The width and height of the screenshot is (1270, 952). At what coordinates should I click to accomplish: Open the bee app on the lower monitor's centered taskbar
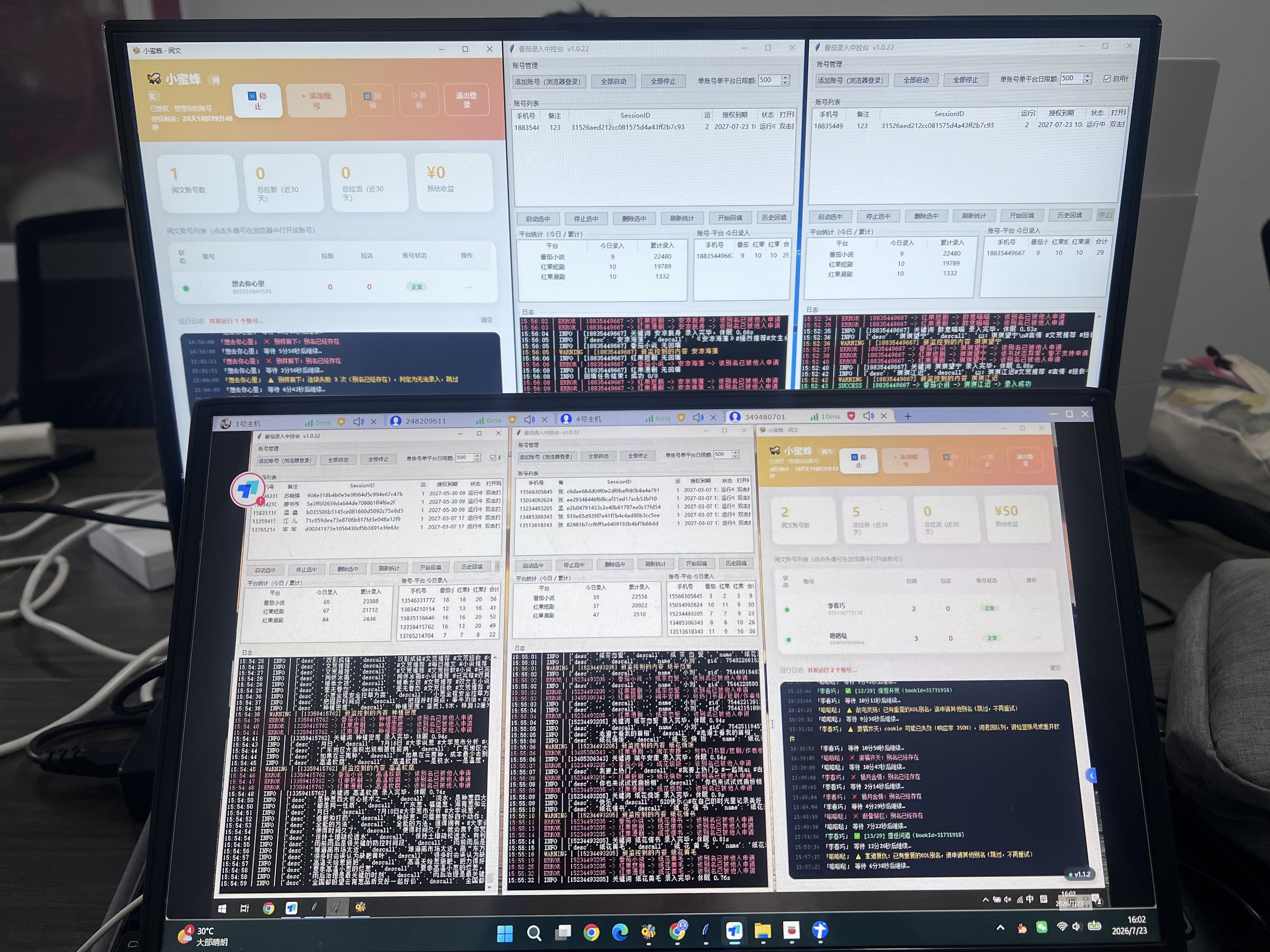click(649, 932)
